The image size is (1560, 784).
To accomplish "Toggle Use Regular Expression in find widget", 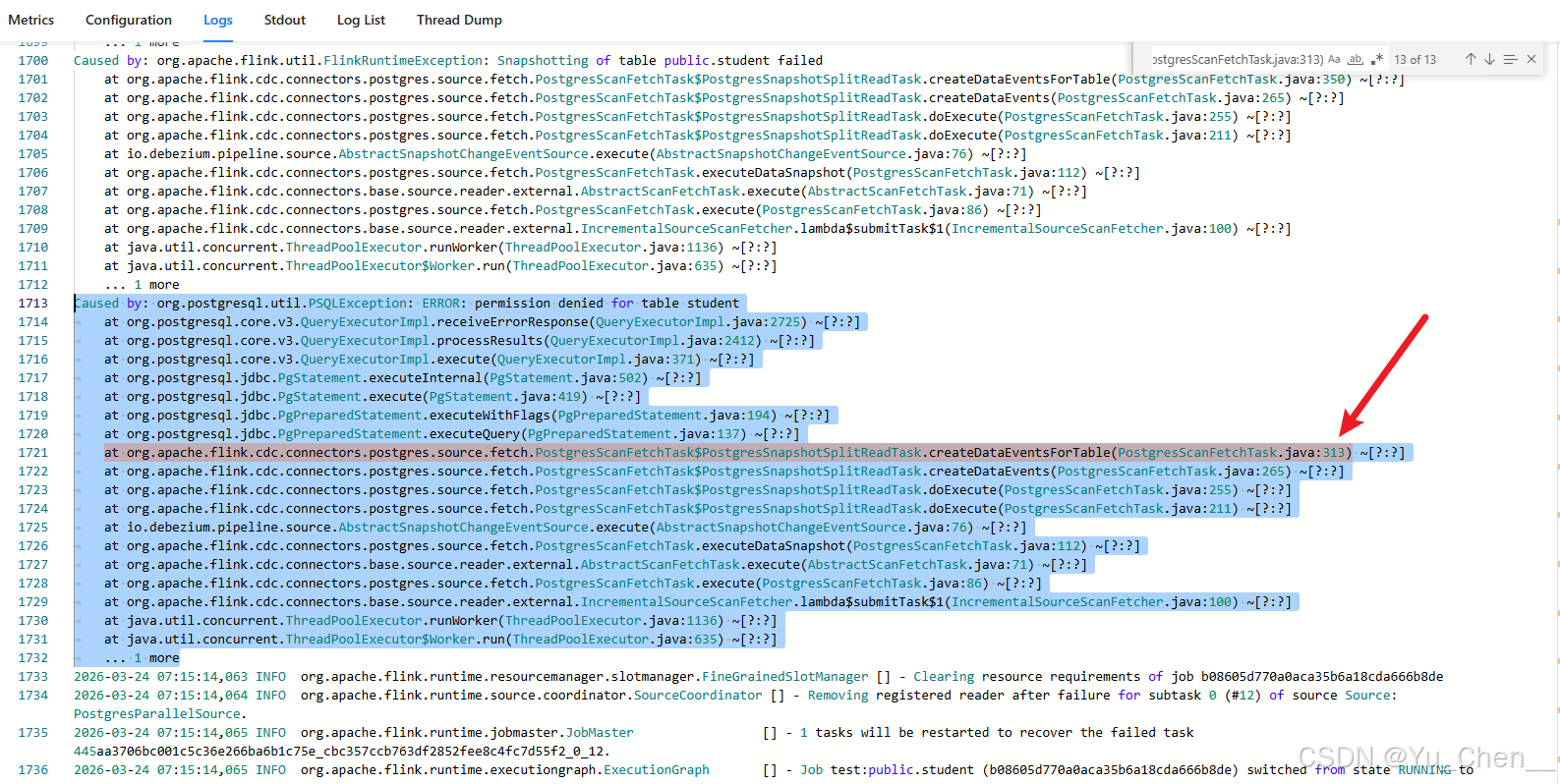I will tap(1377, 60).
